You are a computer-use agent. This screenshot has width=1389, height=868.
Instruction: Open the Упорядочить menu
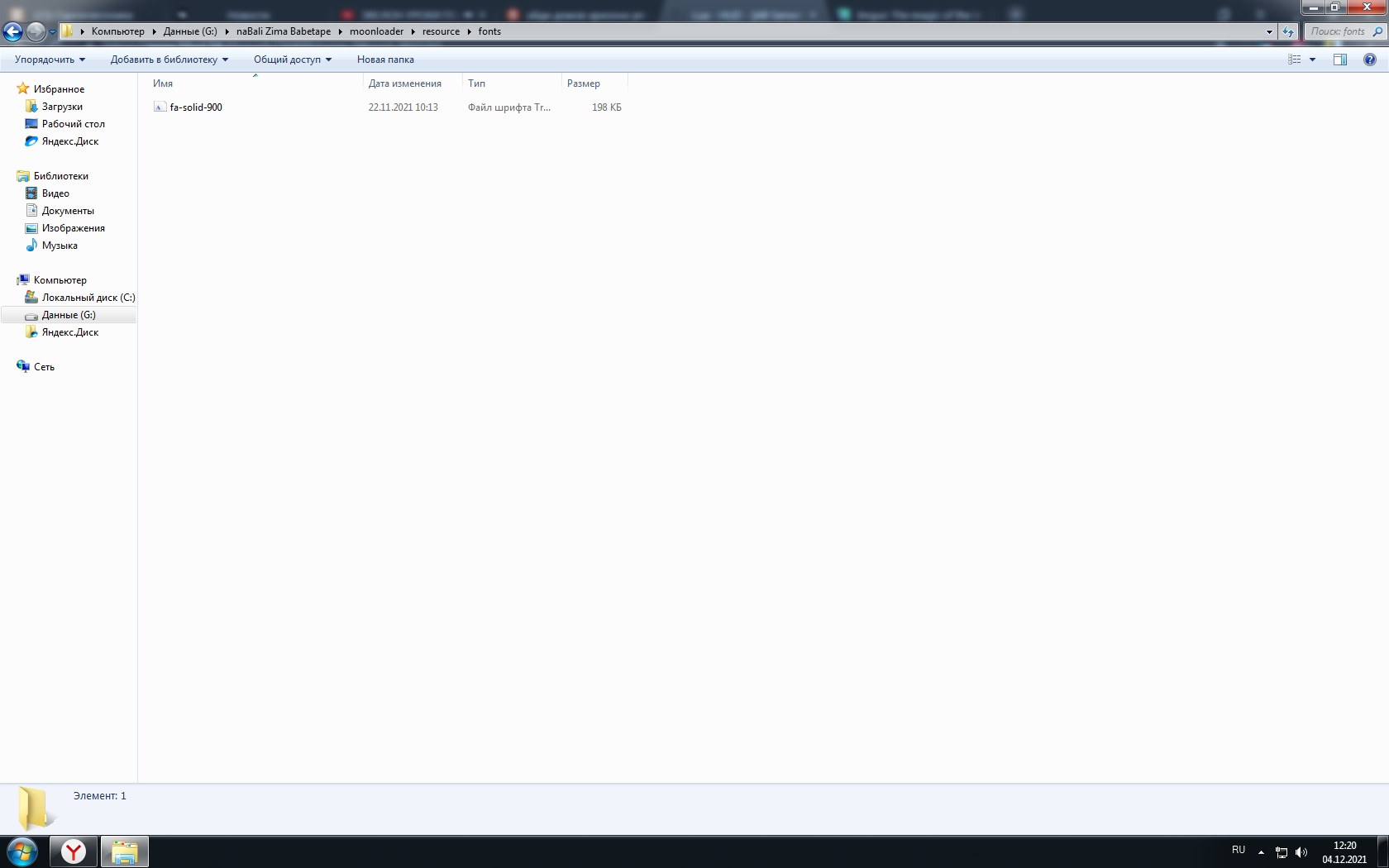pyautogui.click(x=50, y=60)
